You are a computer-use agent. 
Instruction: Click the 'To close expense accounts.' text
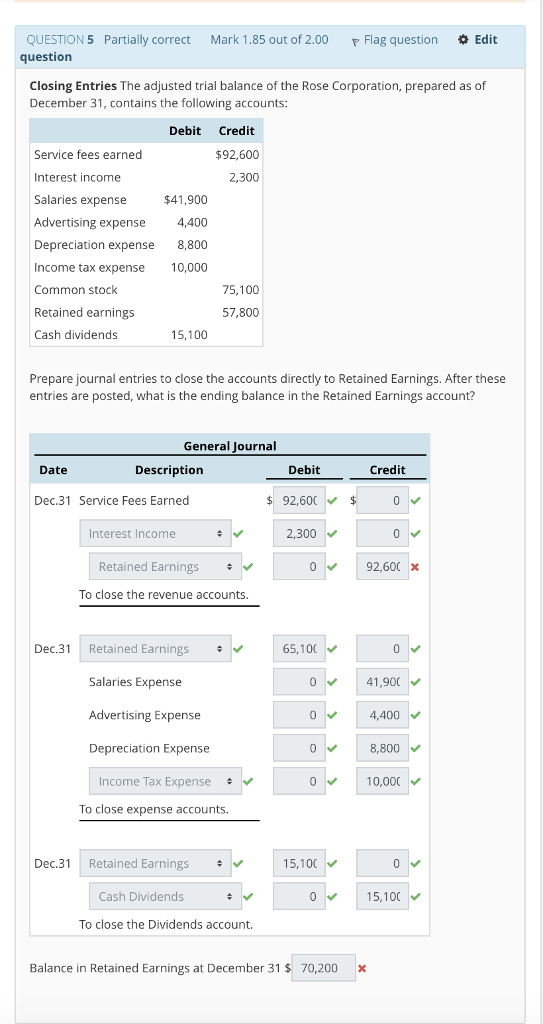tap(154, 809)
